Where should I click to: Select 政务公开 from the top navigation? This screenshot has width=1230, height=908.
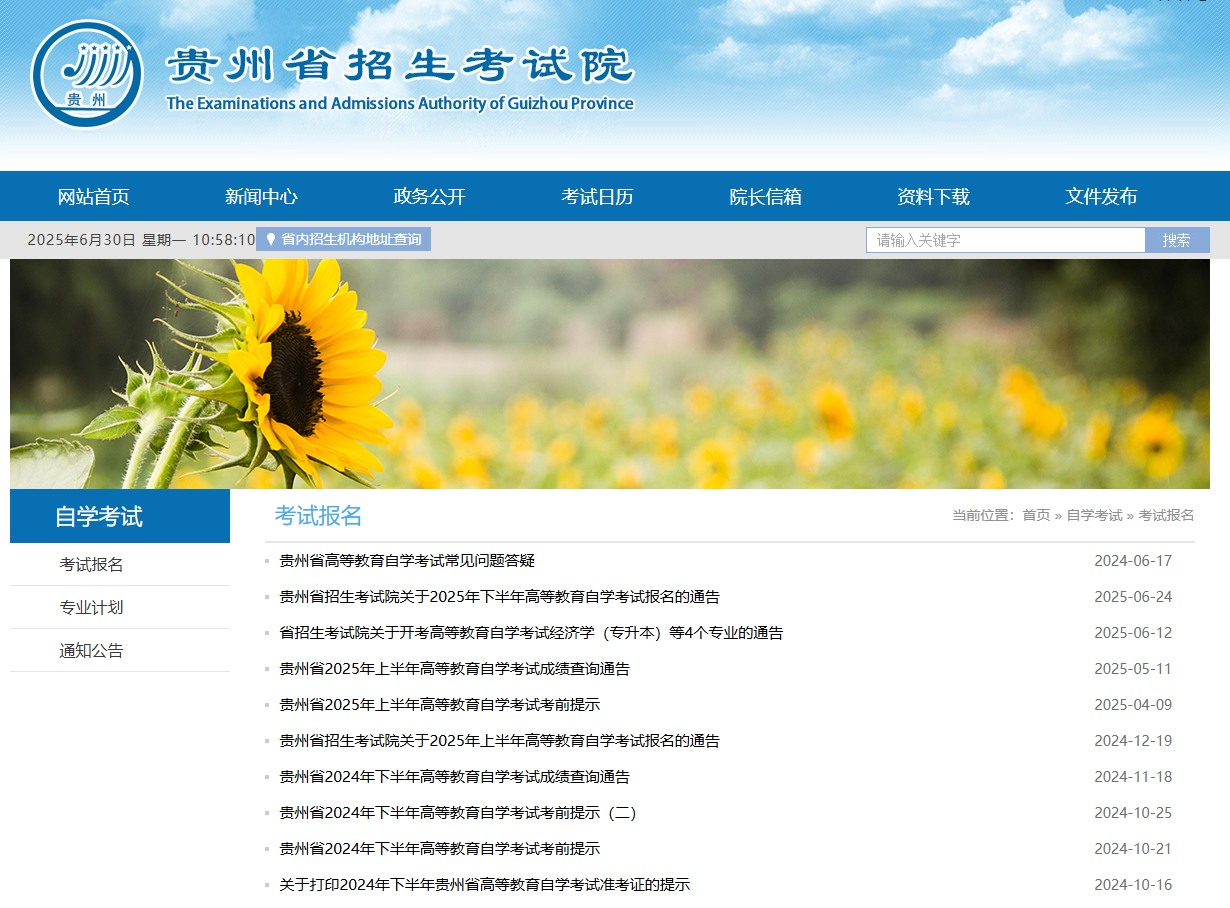click(429, 197)
